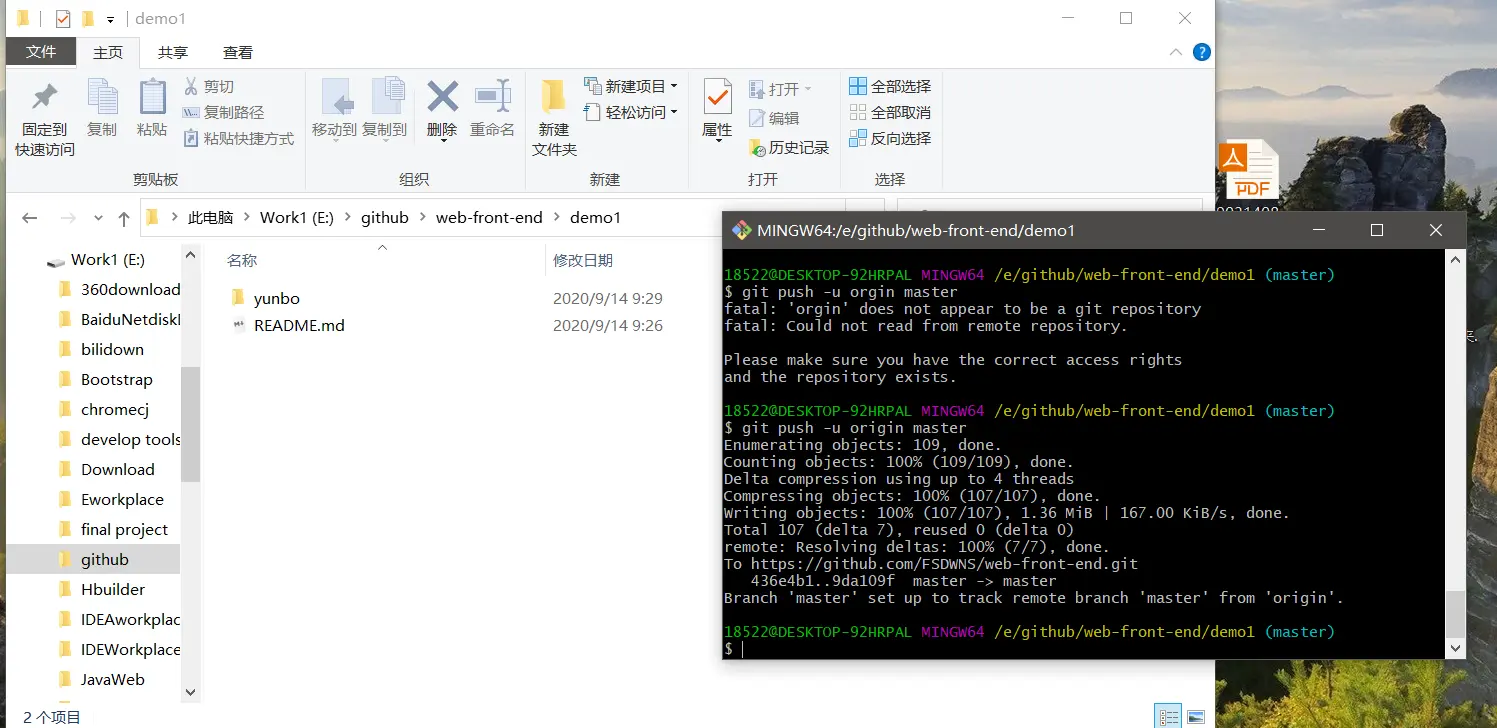Click the Copy icon in ribbon
The image size is (1497, 728).
[x=102, y=98]
